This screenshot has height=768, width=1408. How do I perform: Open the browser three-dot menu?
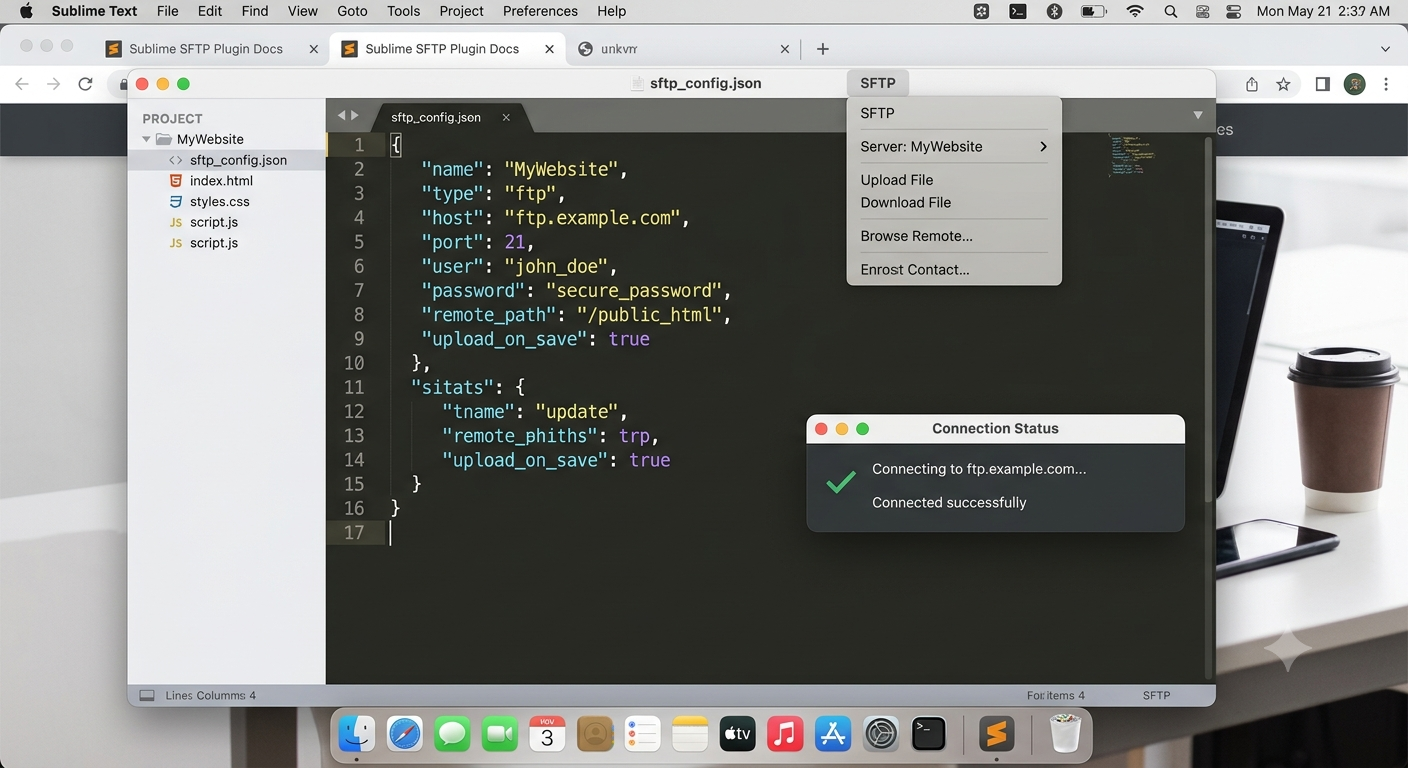1386,85
